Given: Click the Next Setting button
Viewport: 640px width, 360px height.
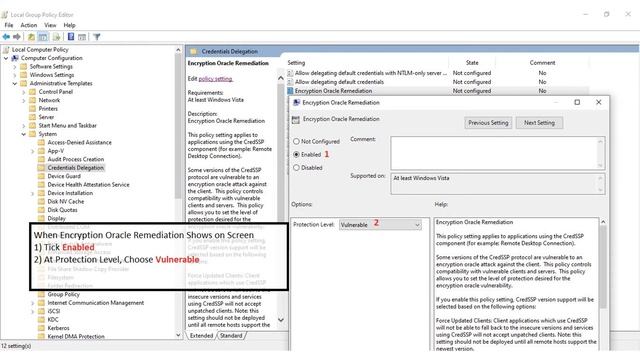Looking at the screenshot, I should [x=539, y=123].
